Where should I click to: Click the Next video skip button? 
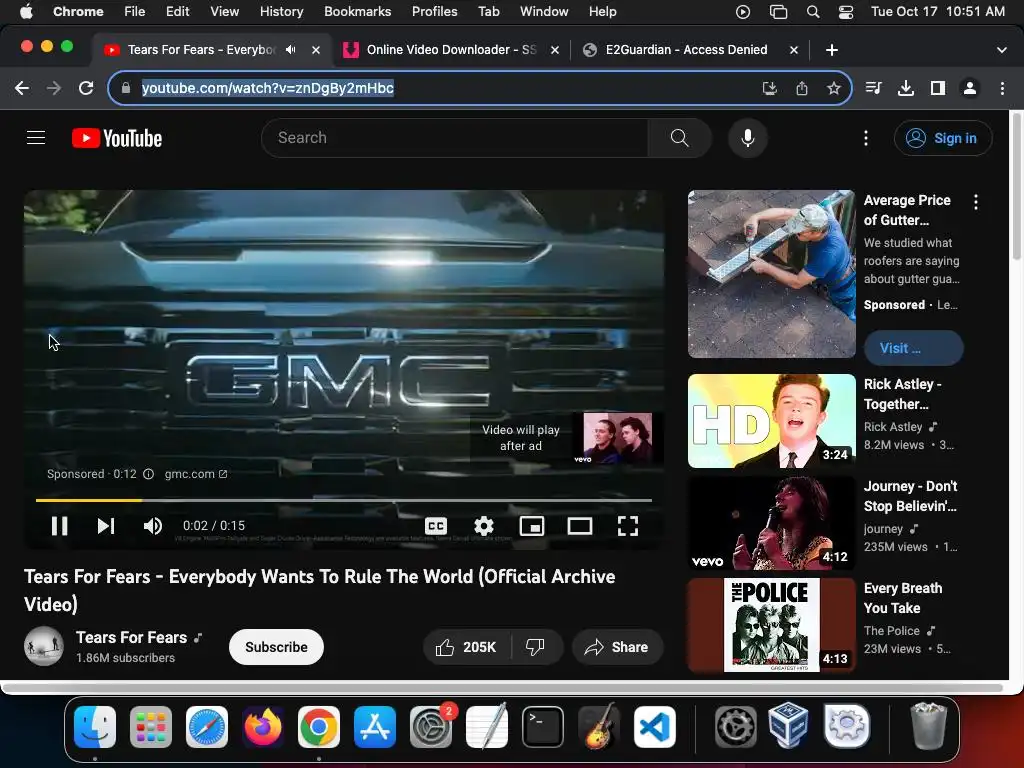tap(106, 526)
